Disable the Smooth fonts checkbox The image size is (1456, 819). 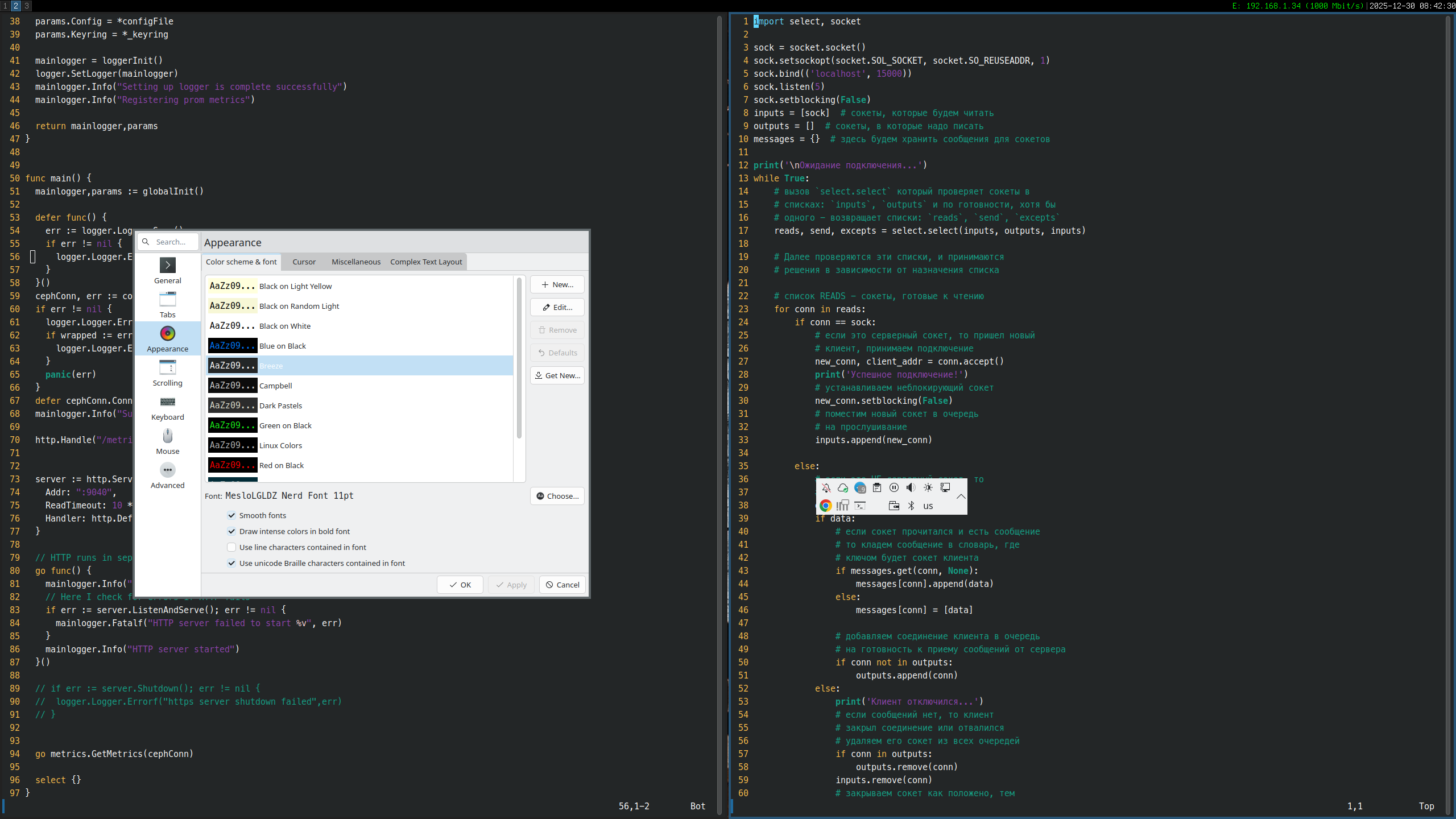(x=231, y=515)
